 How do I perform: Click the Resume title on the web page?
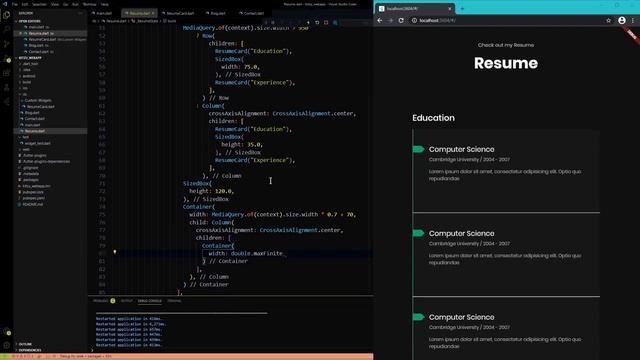(506, 63)
